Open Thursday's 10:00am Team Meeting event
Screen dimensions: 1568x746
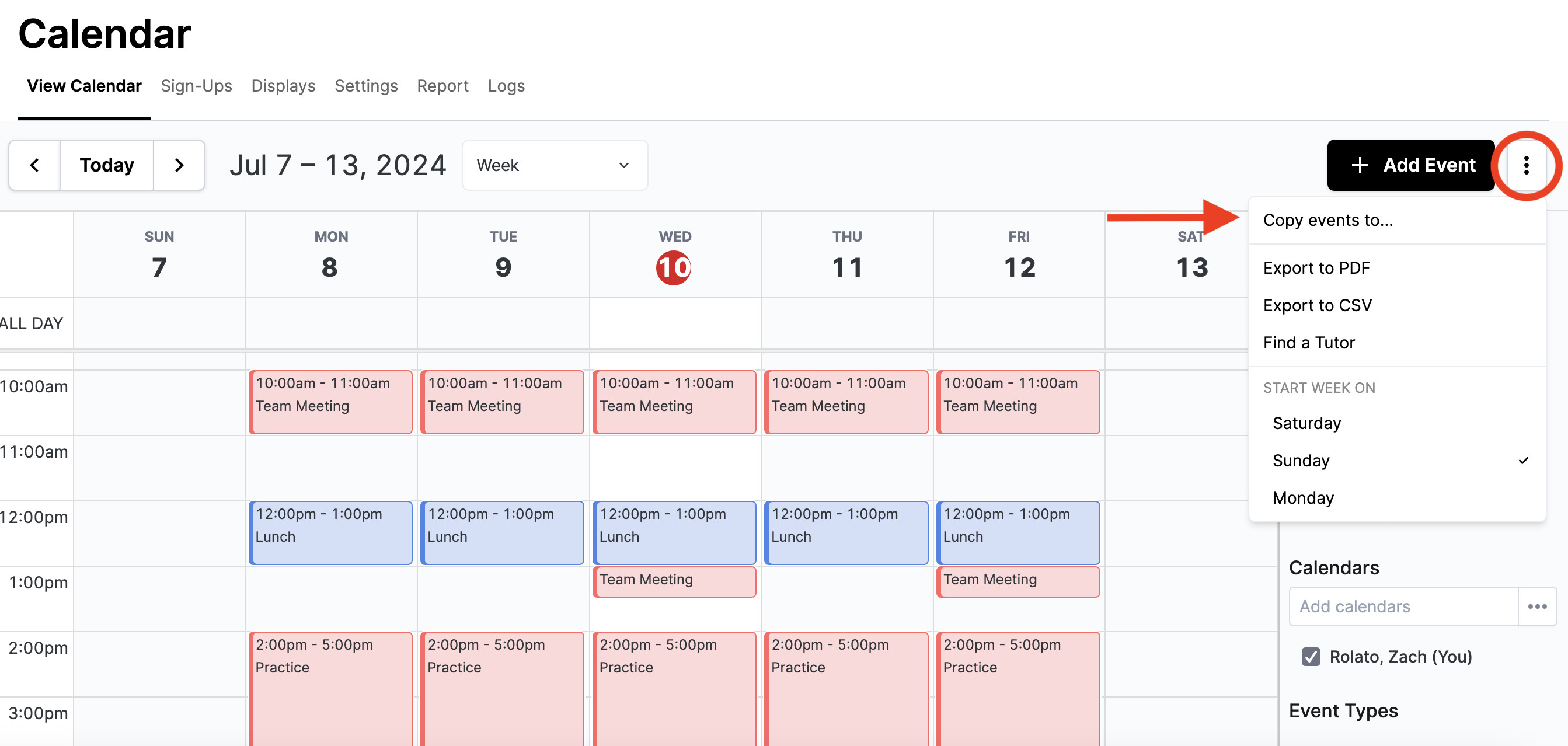click(x=846, y=402)
